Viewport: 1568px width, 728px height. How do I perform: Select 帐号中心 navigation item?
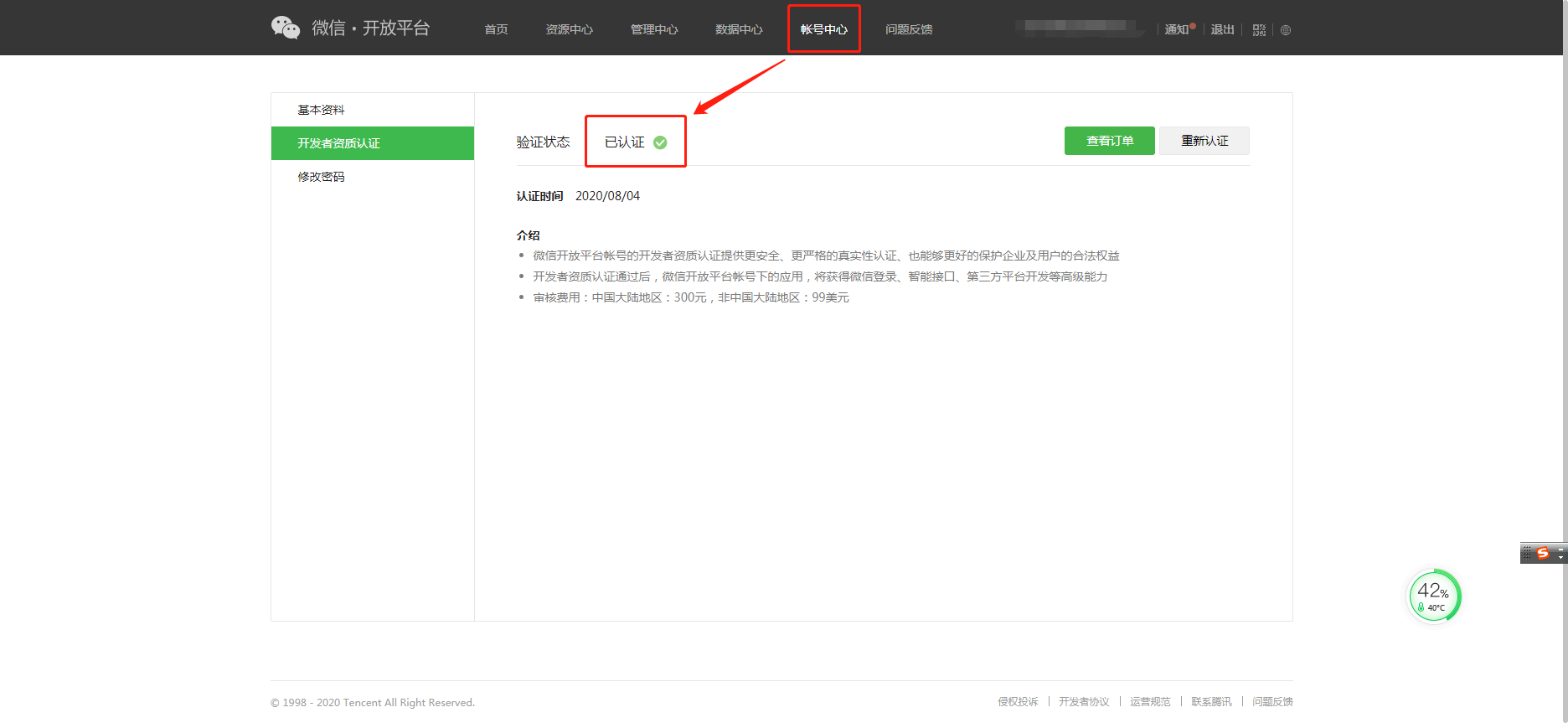[x=824, y=29]
